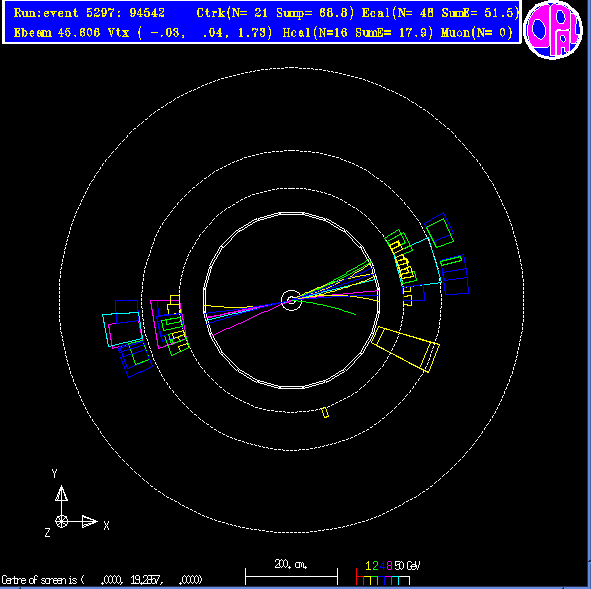
Task: Click the Ebeam 45.606 value text
Action: 57,33
